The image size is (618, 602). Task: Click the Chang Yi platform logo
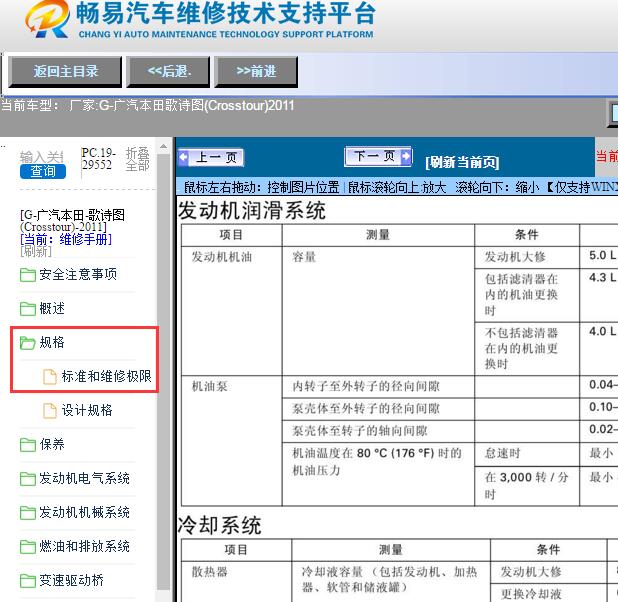coord(47,19)
